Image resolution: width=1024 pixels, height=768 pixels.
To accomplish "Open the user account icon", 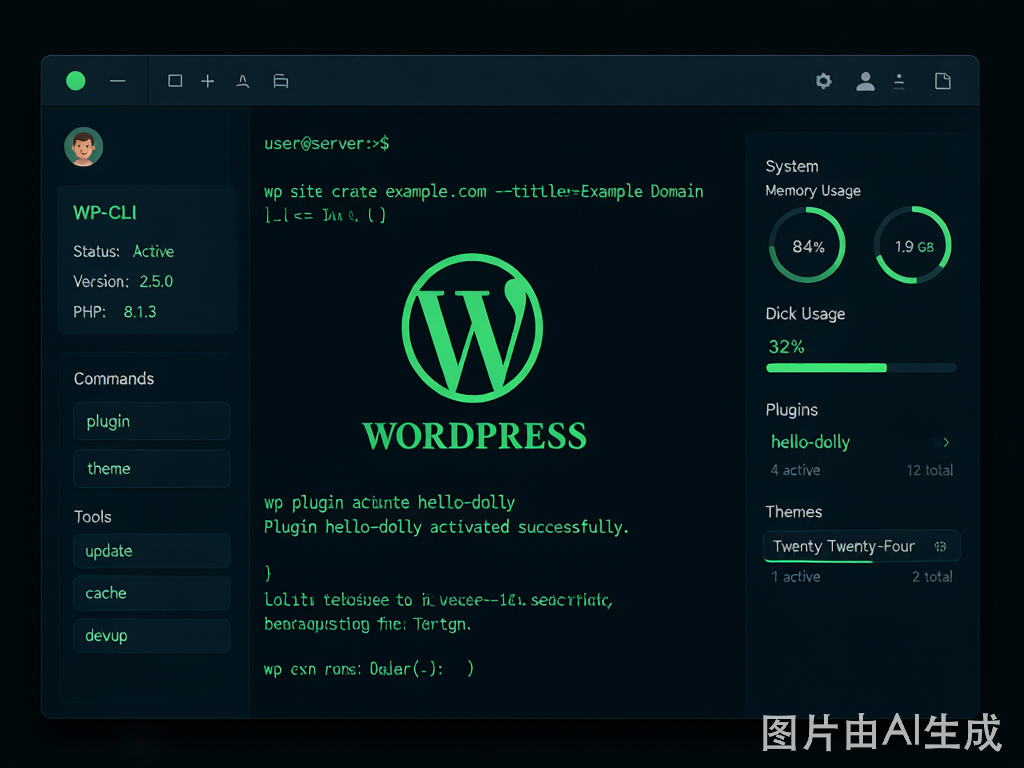I will (865, 82).
